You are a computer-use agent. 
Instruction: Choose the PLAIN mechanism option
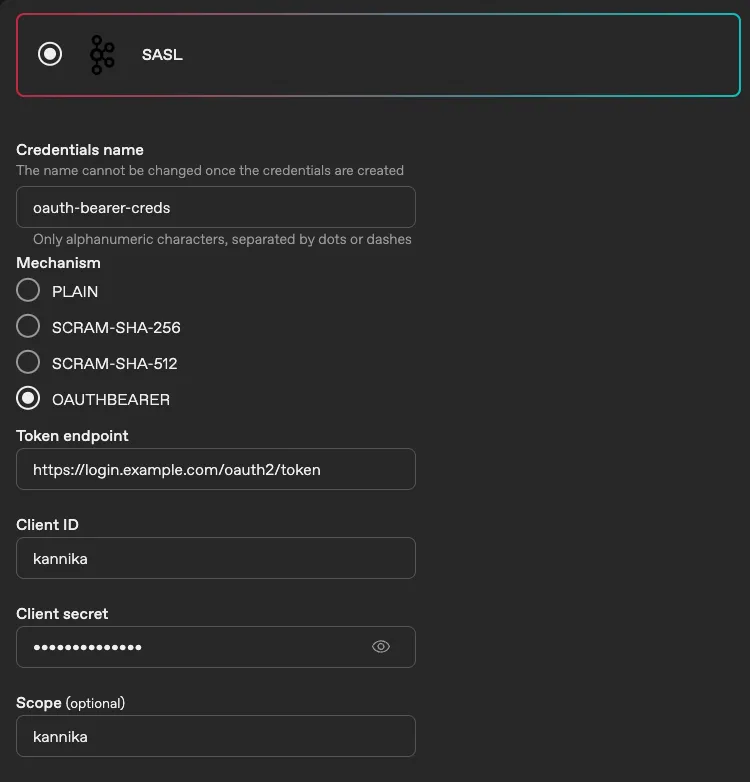pyautogui.click(x=28, y=291)
